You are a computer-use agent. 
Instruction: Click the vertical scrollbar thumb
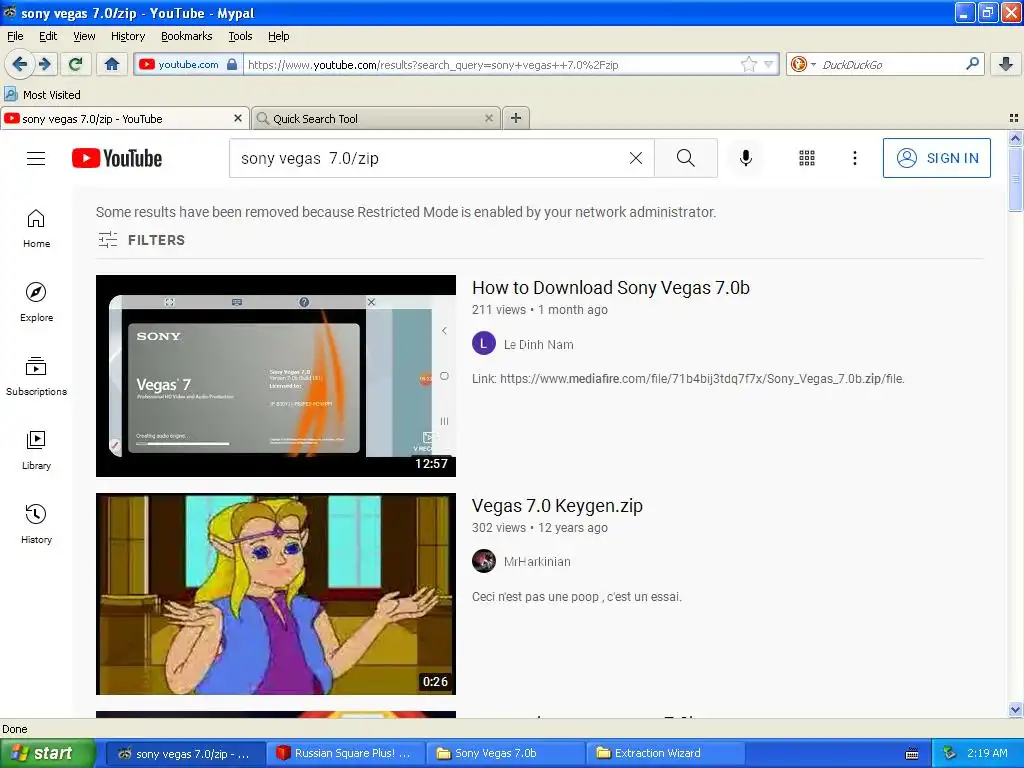[x=1015, y=178]
